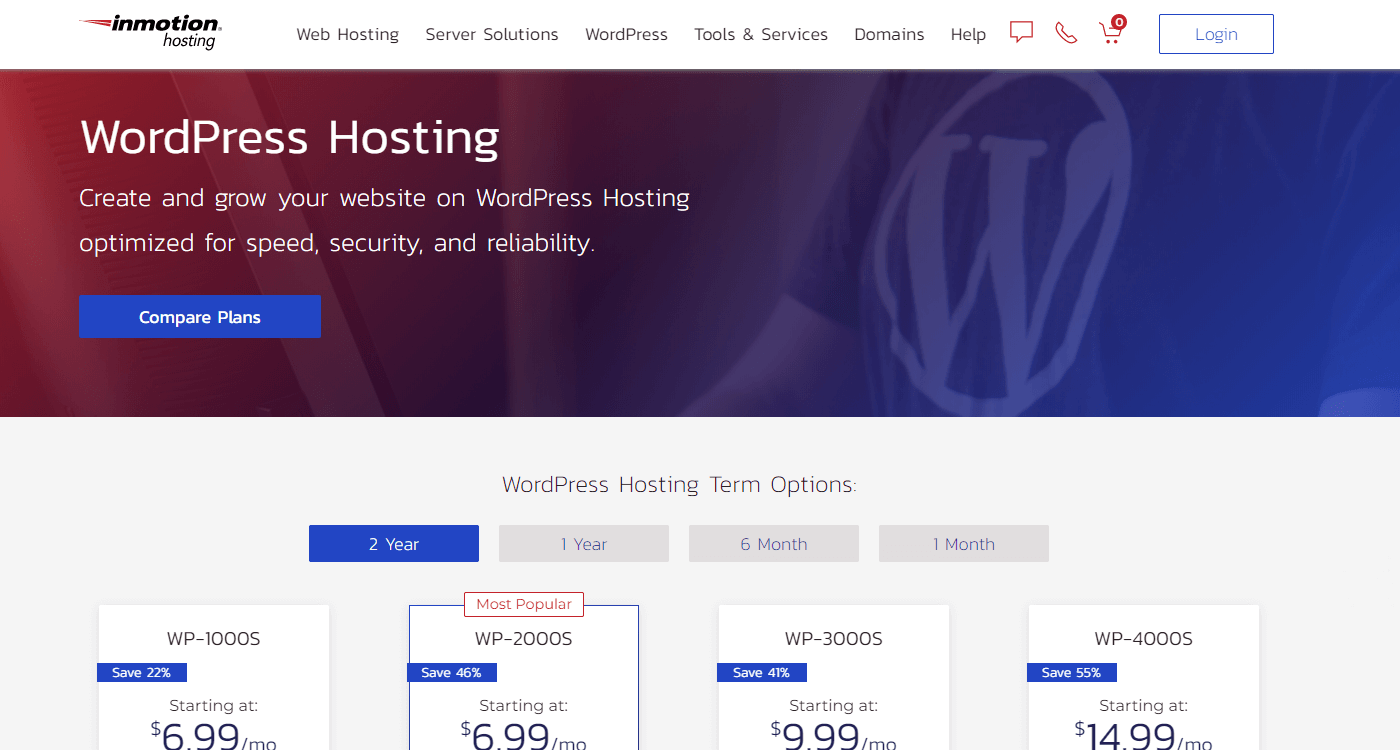
Task: Open the Server Solutions menu
Action: (x=492, y=34)
